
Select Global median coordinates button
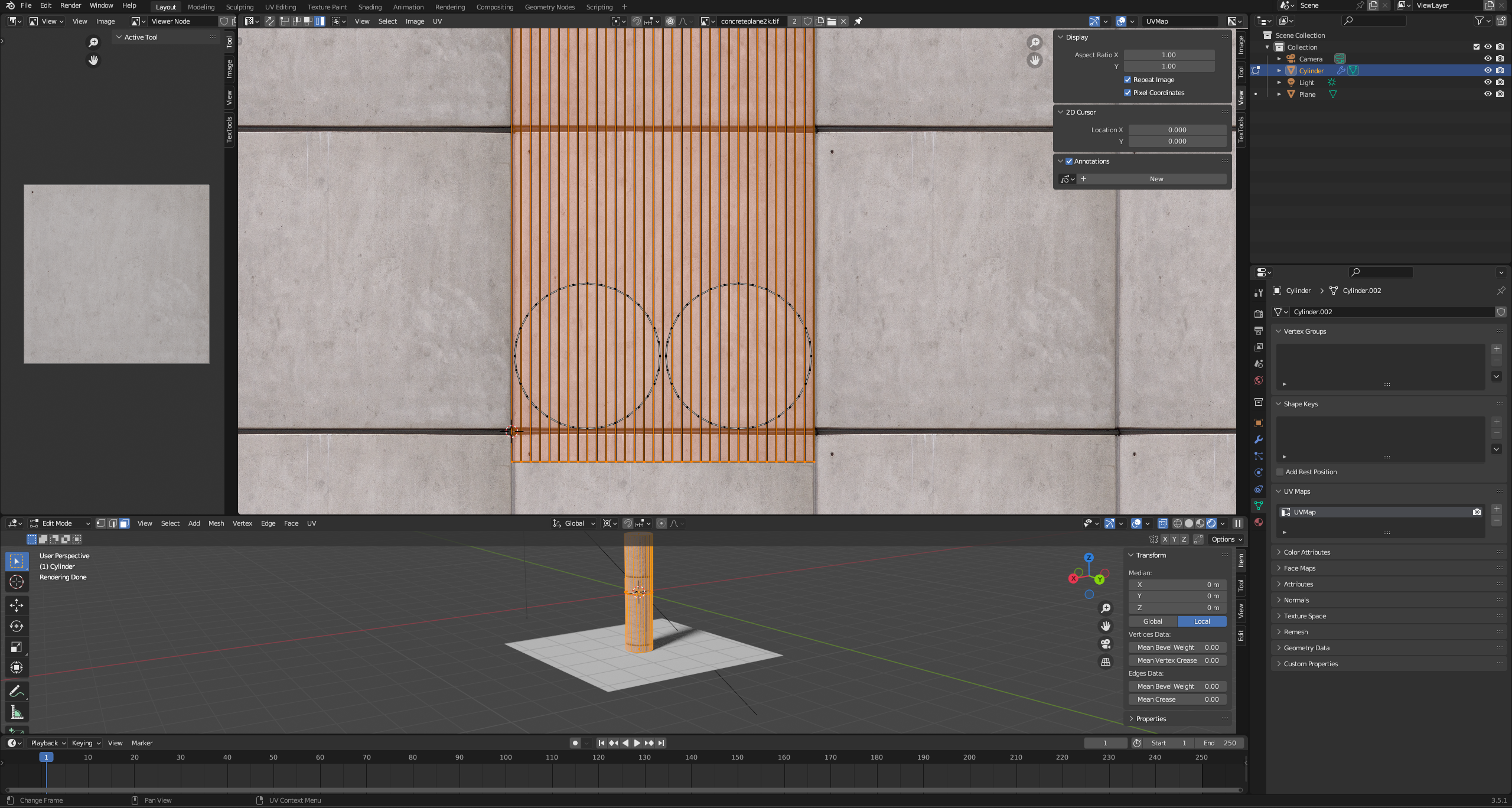pyautogui.click(x=1152, y=621)
